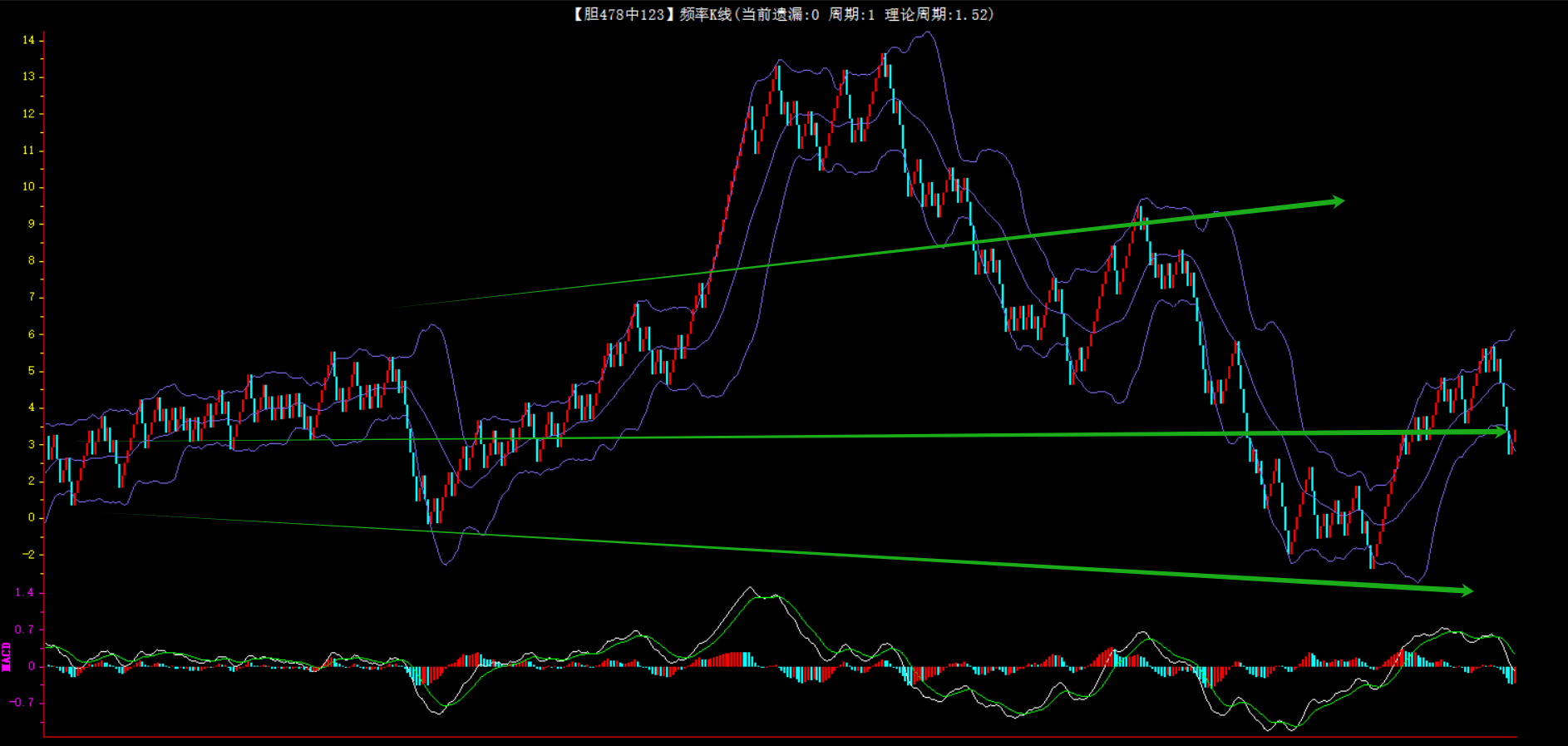Click 1.4 on the MACD axis
This screenshot has height=746, width=1568.
25,593
